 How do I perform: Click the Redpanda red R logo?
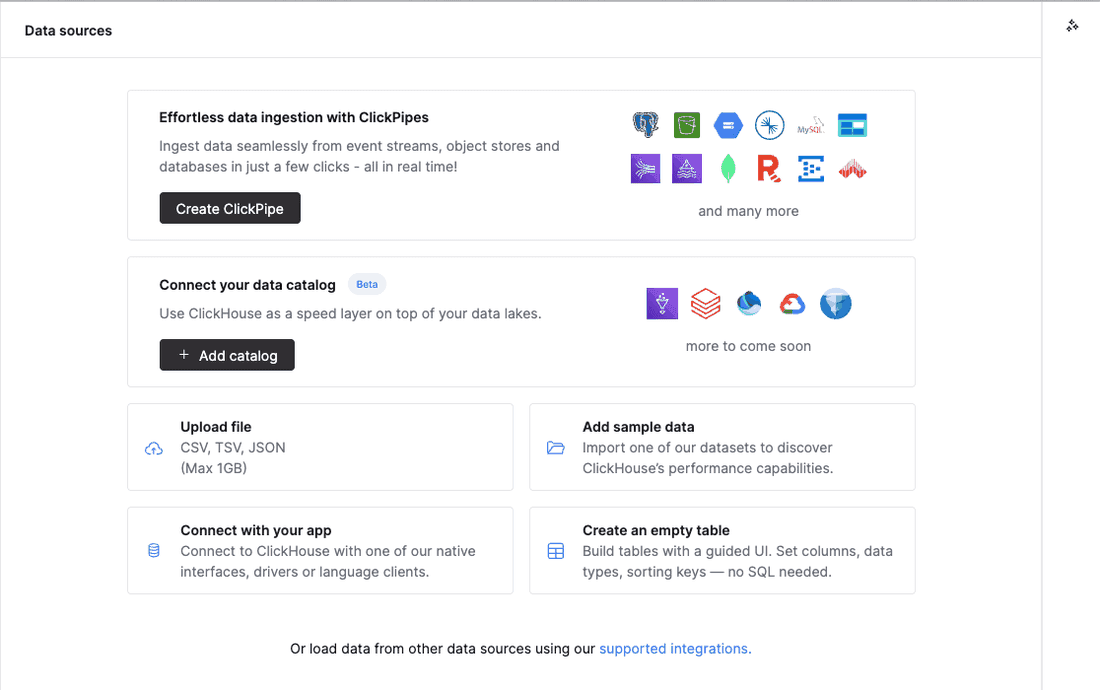coord(769,169)
